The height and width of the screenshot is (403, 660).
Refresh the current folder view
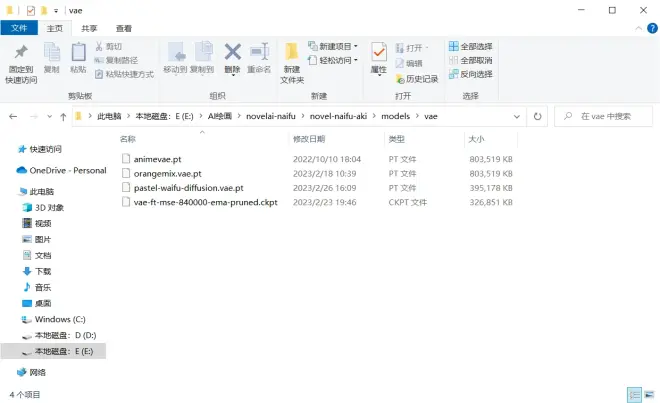coord(539,116)
